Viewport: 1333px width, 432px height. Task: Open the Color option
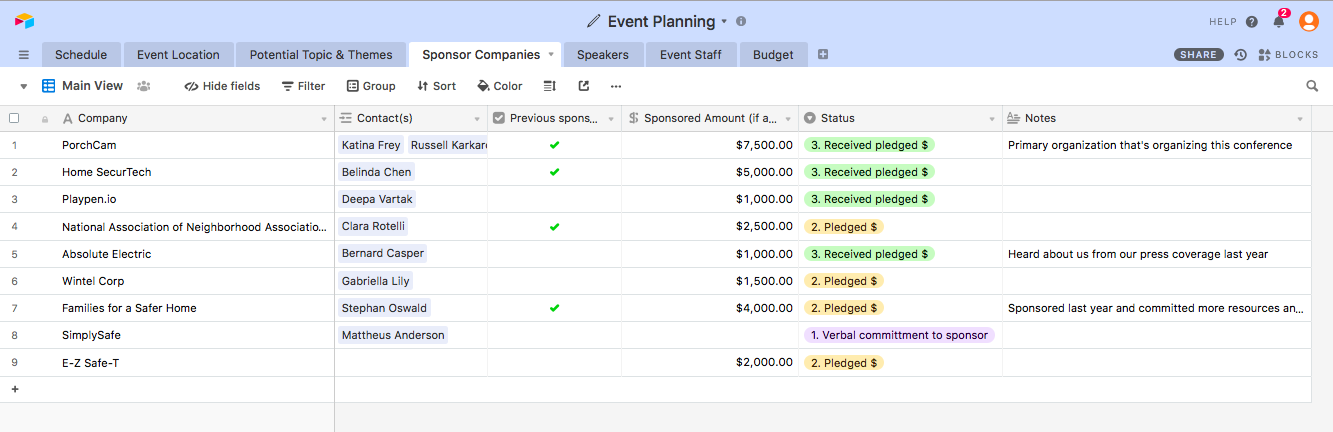click(x=500, y=86)
